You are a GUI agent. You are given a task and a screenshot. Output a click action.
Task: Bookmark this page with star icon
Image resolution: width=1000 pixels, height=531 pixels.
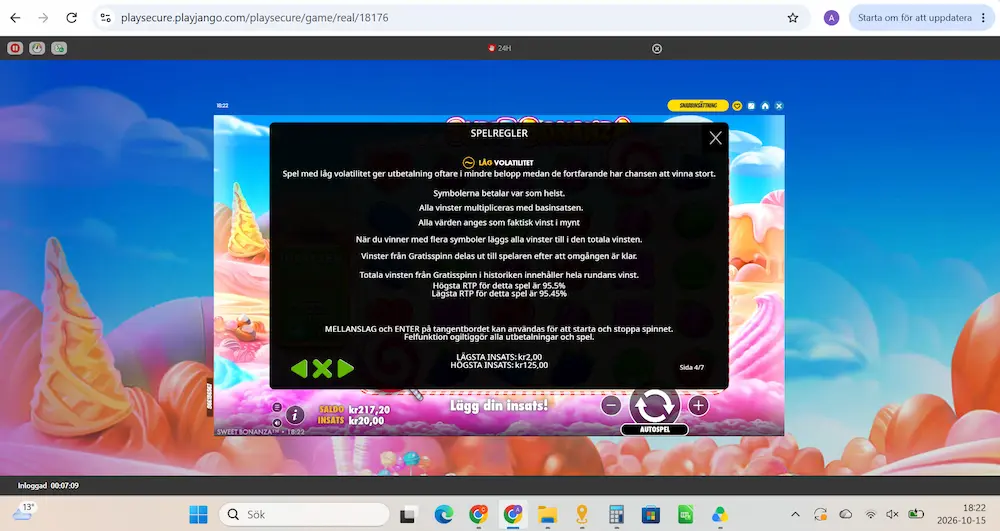coord(793,18)
